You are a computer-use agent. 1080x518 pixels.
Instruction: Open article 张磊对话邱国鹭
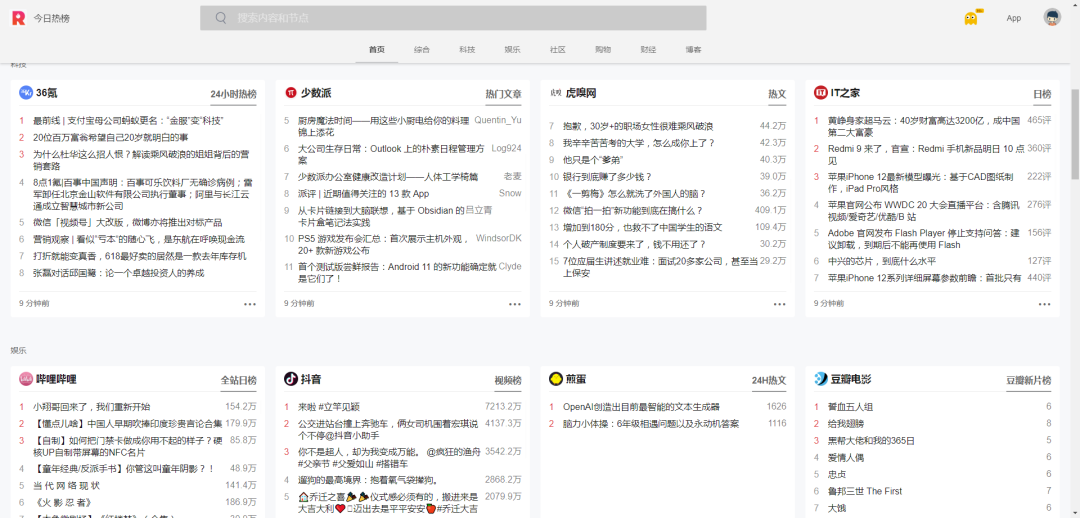(x=118, y=273)
